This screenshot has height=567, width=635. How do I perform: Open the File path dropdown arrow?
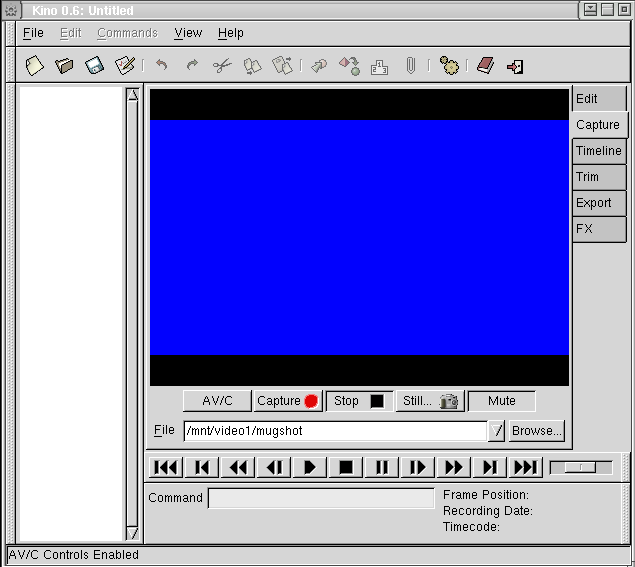pos(496,431)
